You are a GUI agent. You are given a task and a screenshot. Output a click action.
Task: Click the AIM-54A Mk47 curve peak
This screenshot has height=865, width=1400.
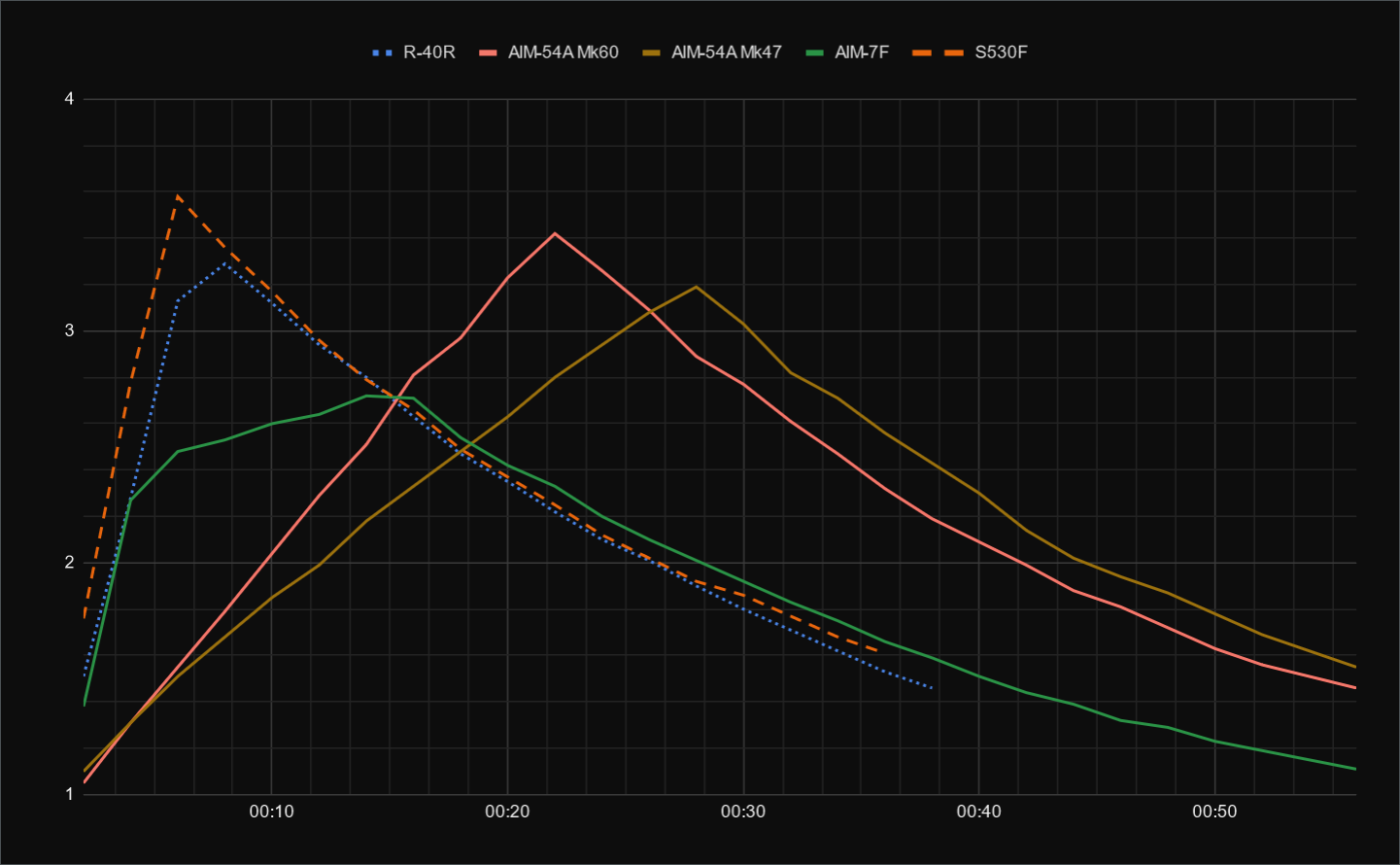click(x=697, y=287)
